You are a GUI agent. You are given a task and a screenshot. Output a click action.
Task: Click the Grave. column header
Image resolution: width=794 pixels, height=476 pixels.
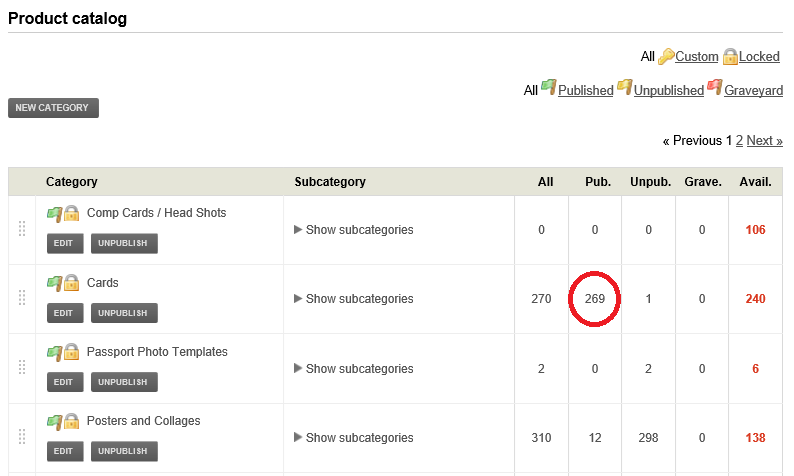click(x=703, y=182)
